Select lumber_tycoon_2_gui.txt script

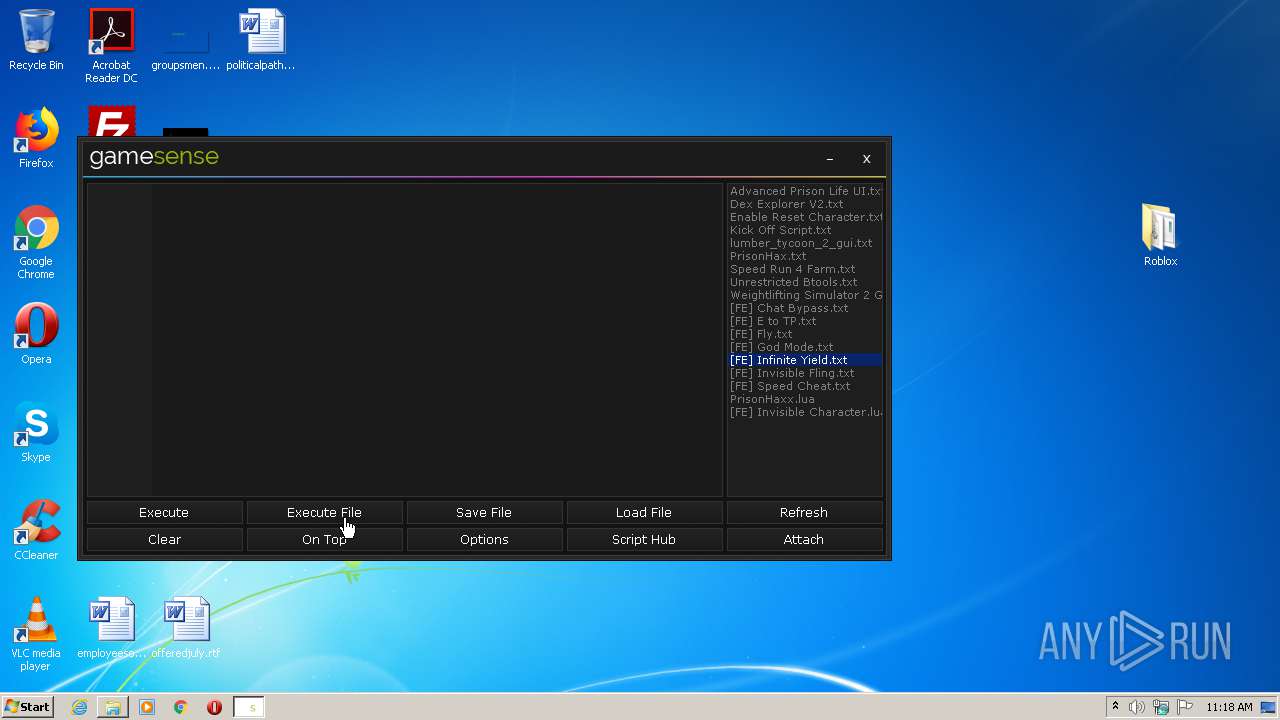point(805,243)
